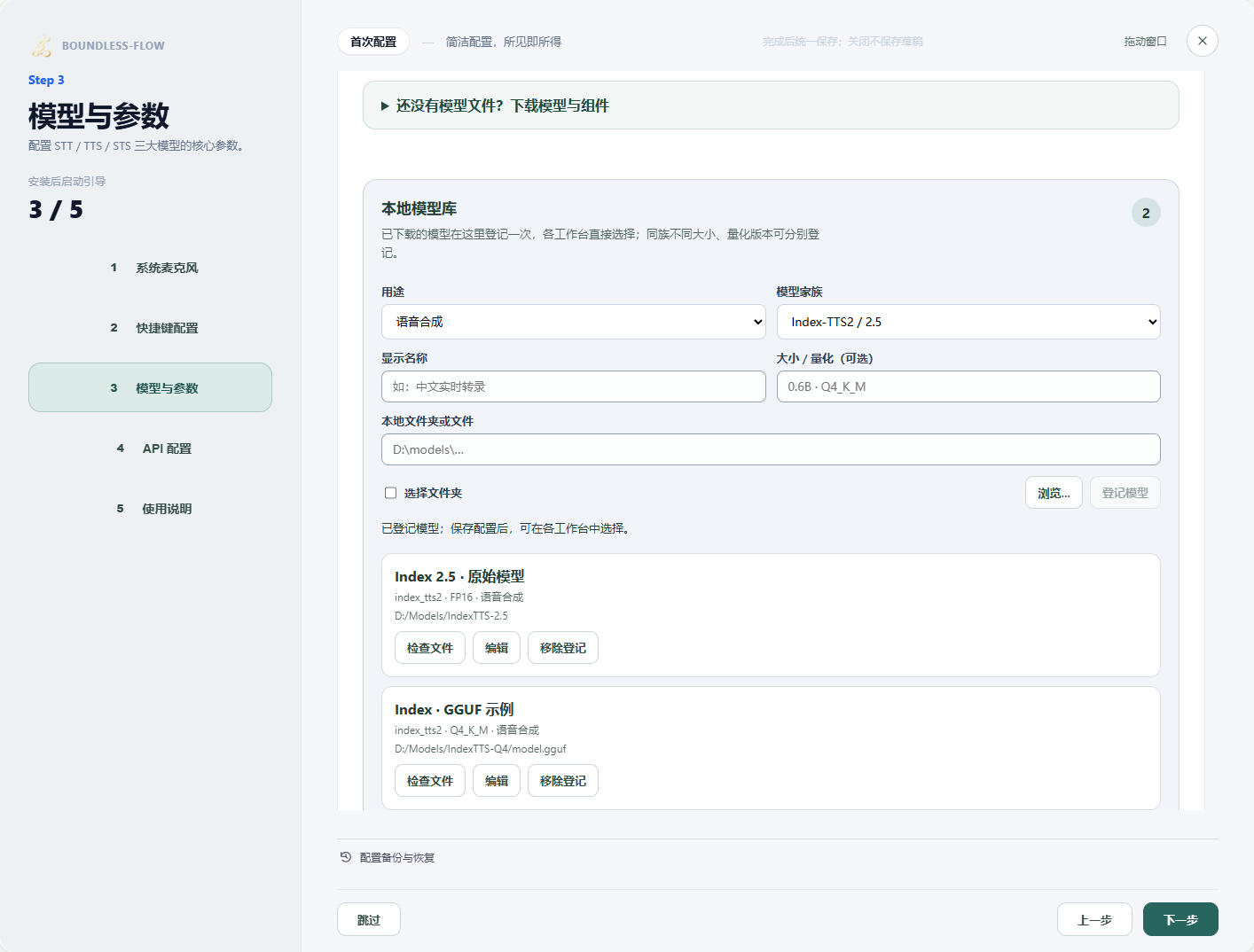Click the 浏览... button
This screenshot has width=1254, height=952.
[x=1054, y=493]
